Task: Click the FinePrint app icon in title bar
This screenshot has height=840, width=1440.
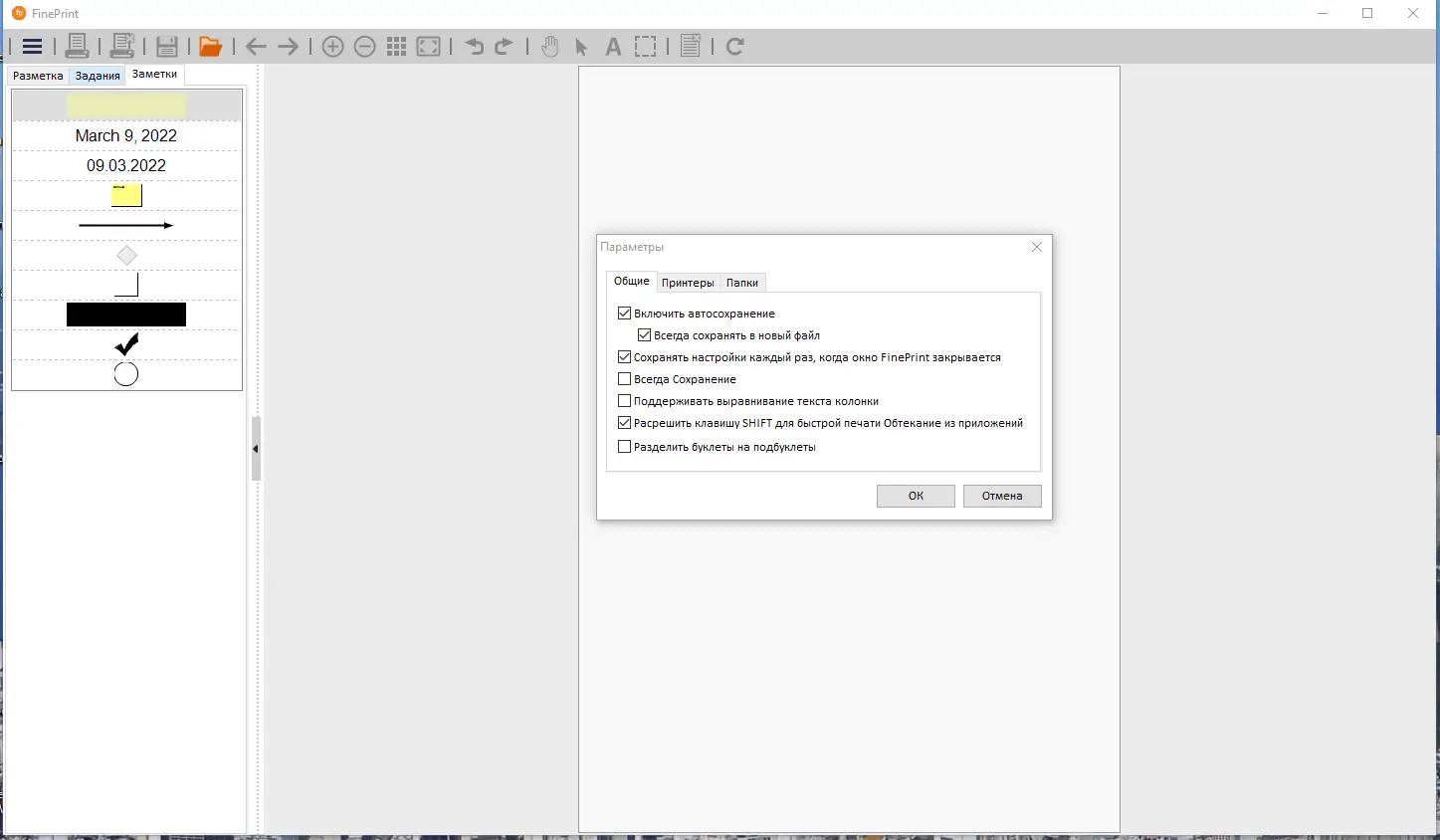Action: (x=19, y=13)
